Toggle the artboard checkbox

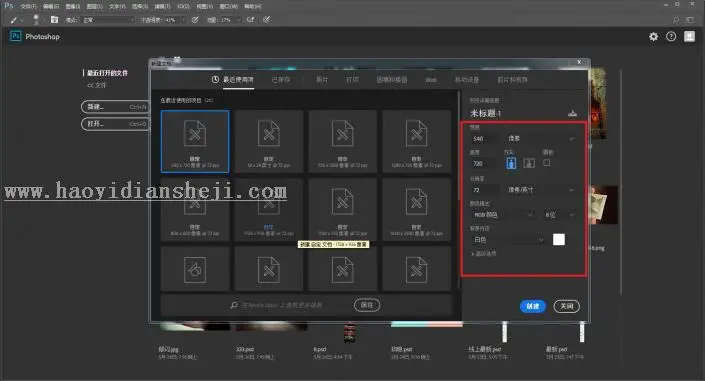[x=547, y=163]
